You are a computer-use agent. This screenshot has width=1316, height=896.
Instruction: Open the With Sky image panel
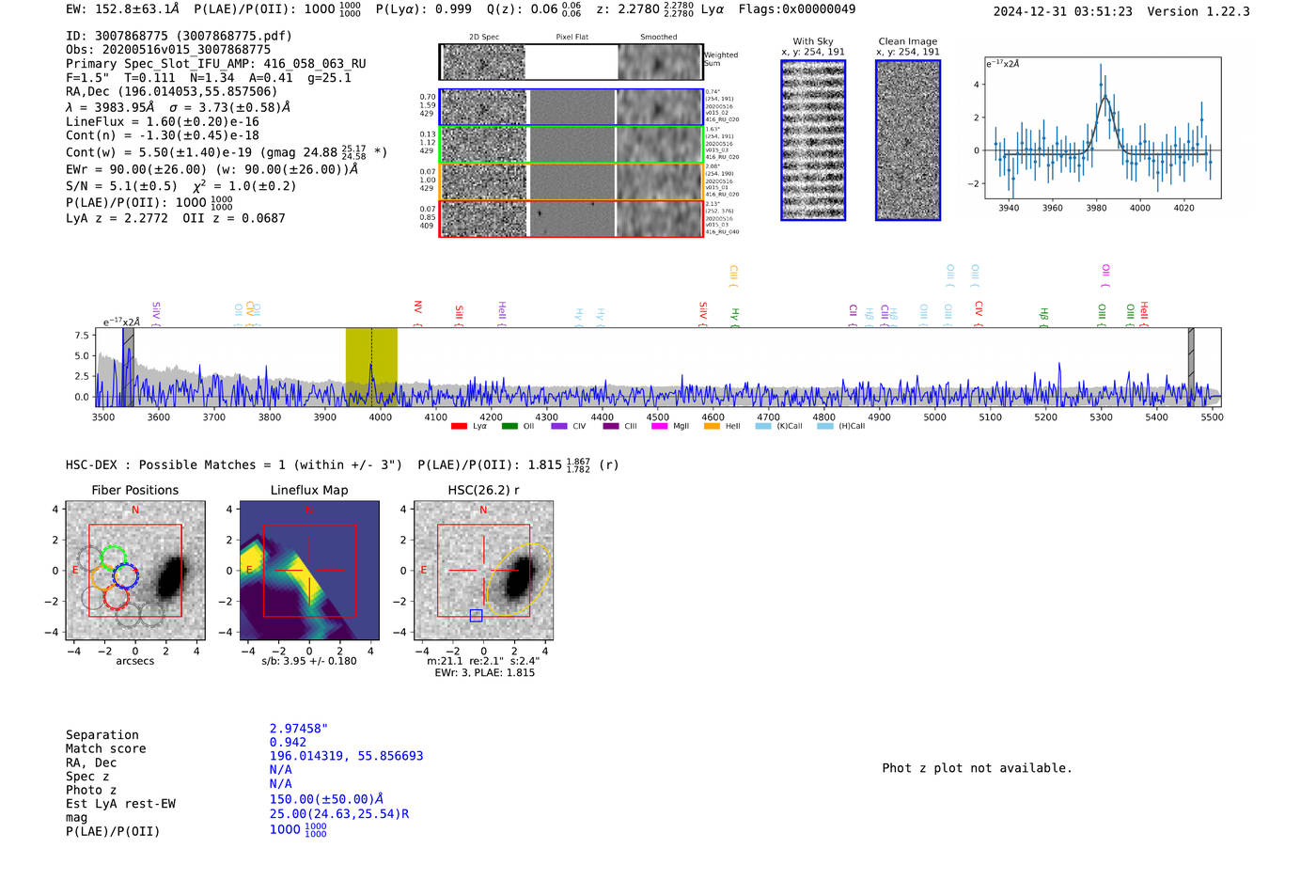(x=813, y=140)
